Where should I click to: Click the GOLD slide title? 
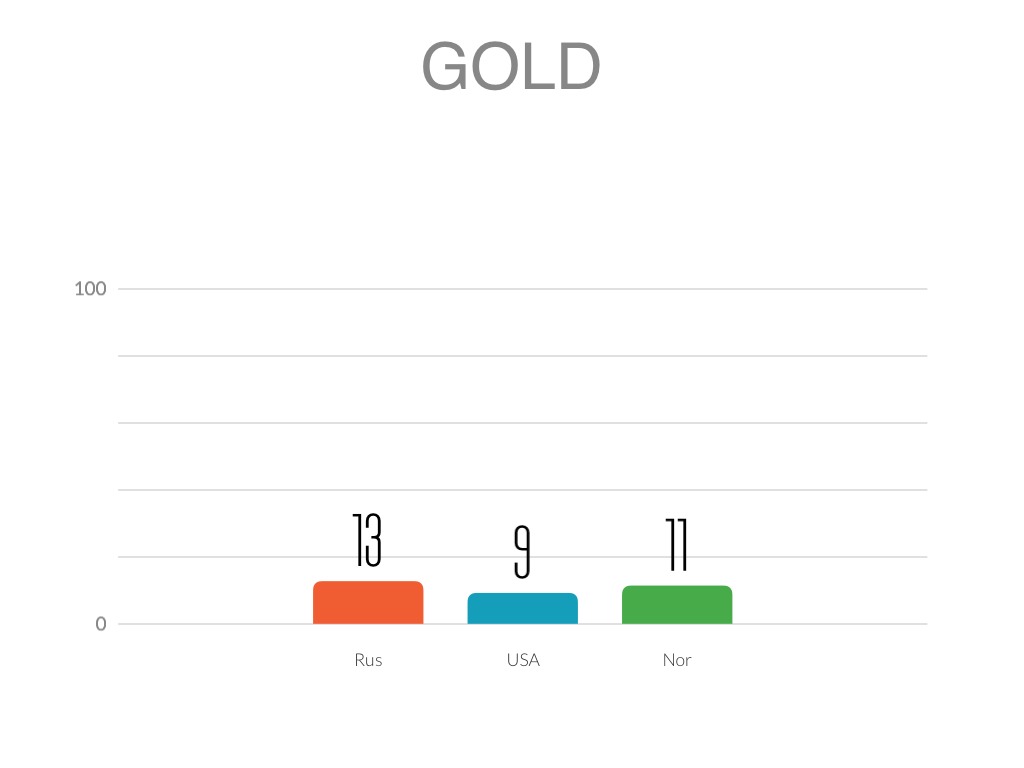511,67
